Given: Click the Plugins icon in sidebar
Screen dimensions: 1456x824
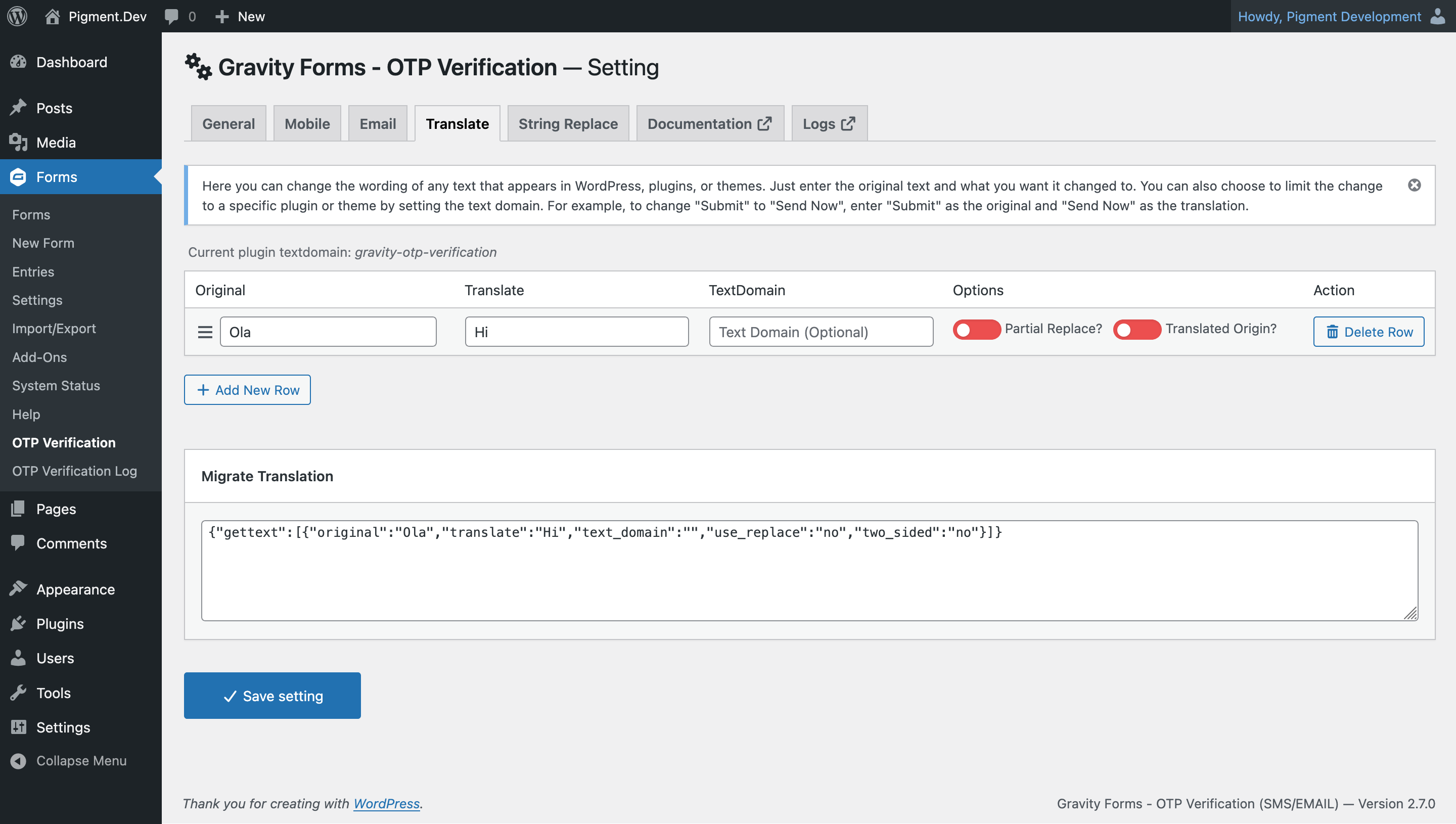Looking at the screenshot, I should click(x=18, y=623).
